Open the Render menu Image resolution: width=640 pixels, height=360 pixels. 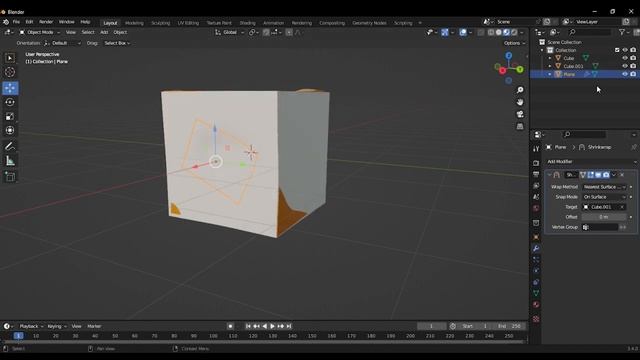[x=46, y=22]
